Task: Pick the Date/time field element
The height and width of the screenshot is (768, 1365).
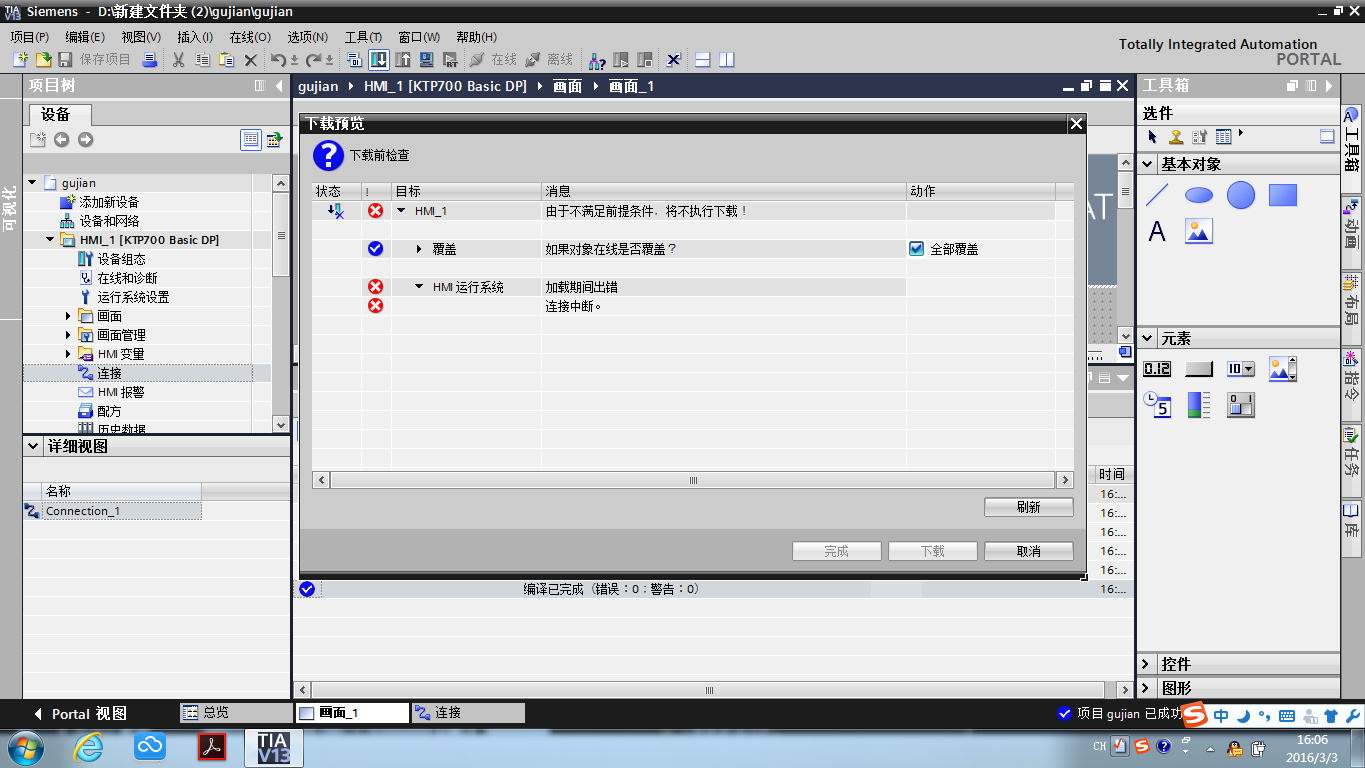Action: coord(1157,405)
